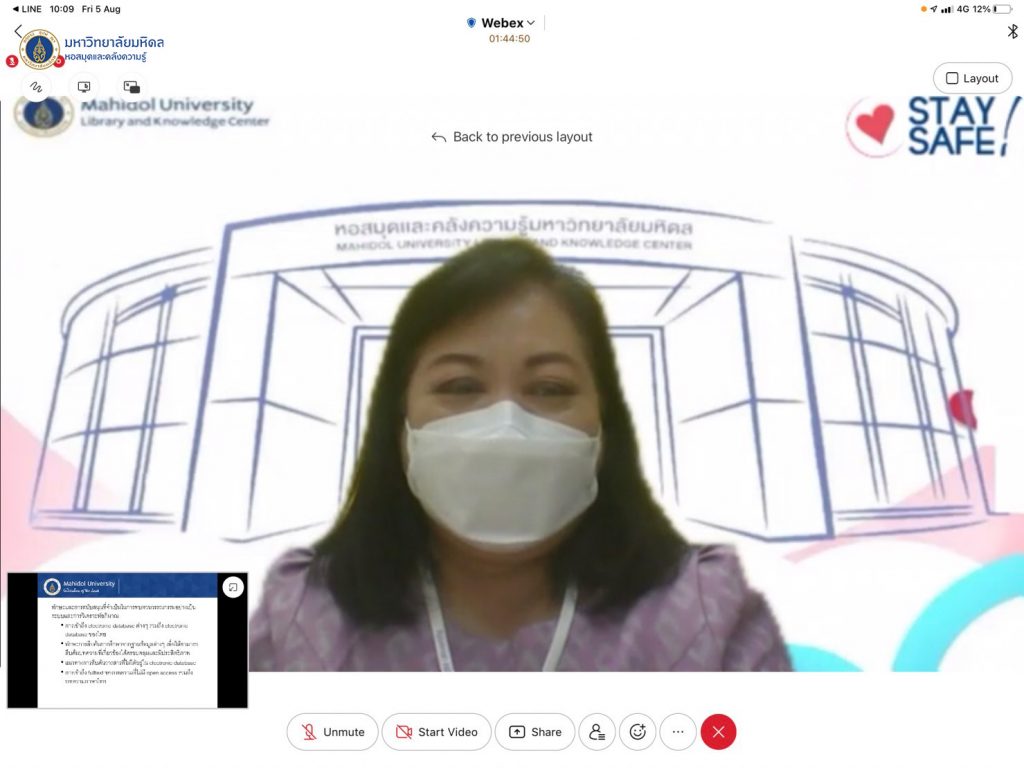Tap the Mahidol University profile avatar
Viewport: 1024px width, 768px height.
pyautogui.click(x=40, y=49)
